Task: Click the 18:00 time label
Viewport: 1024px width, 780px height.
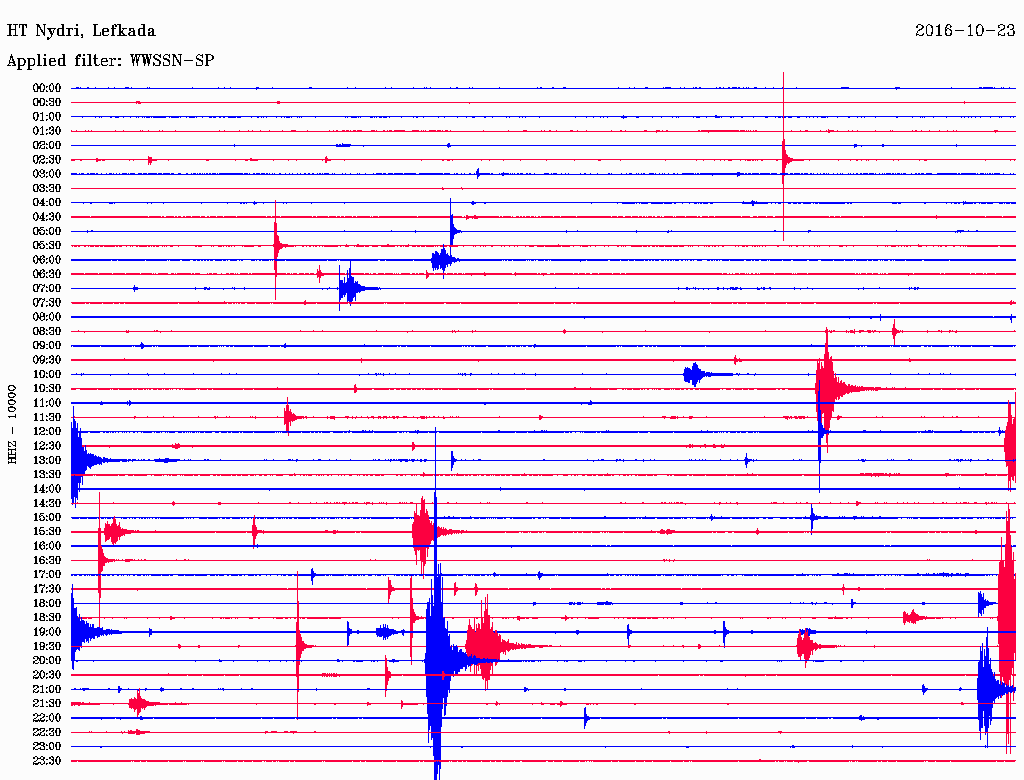Action: pos(47,604)
